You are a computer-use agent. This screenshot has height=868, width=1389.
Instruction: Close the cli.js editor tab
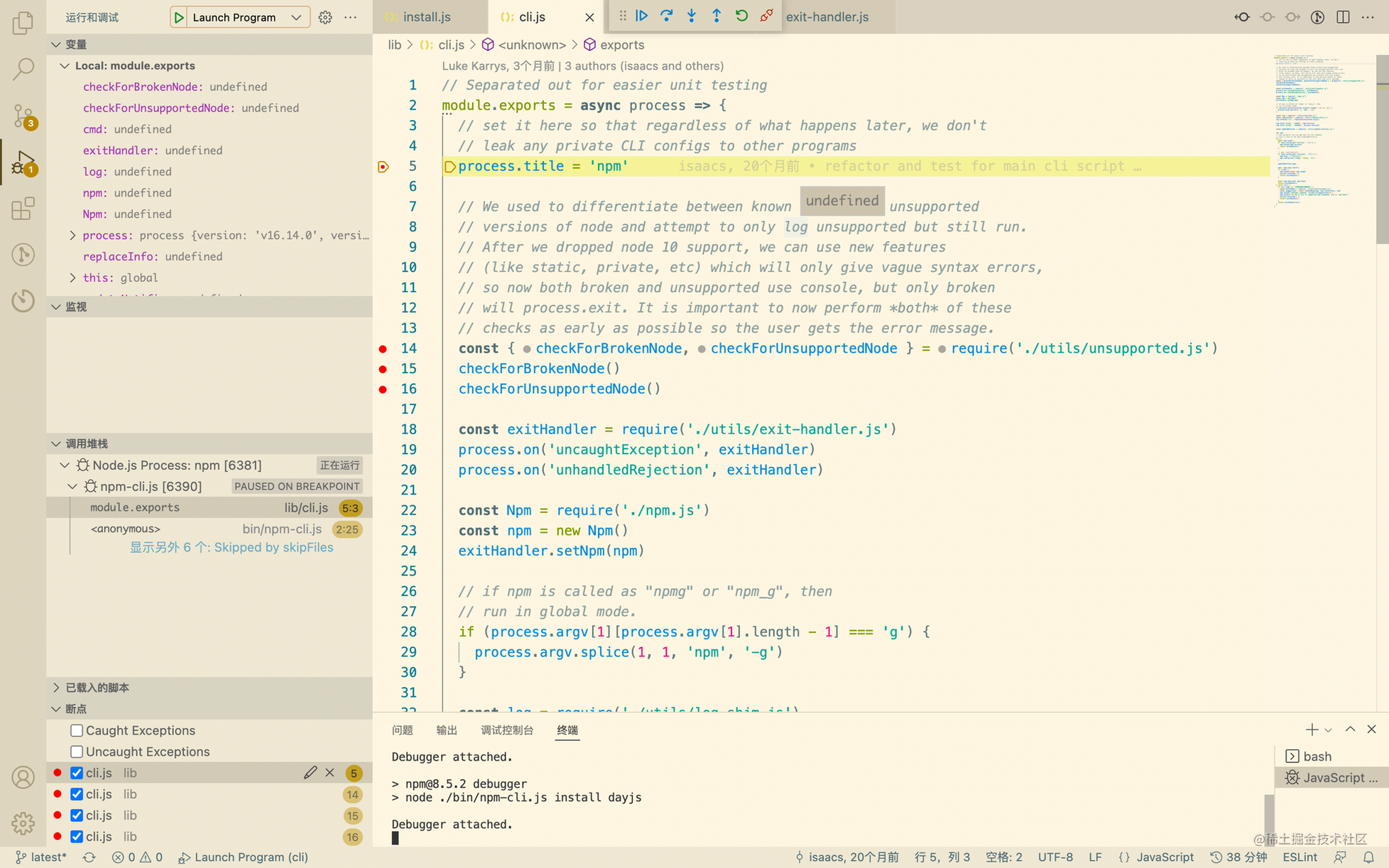pos(589,17)
